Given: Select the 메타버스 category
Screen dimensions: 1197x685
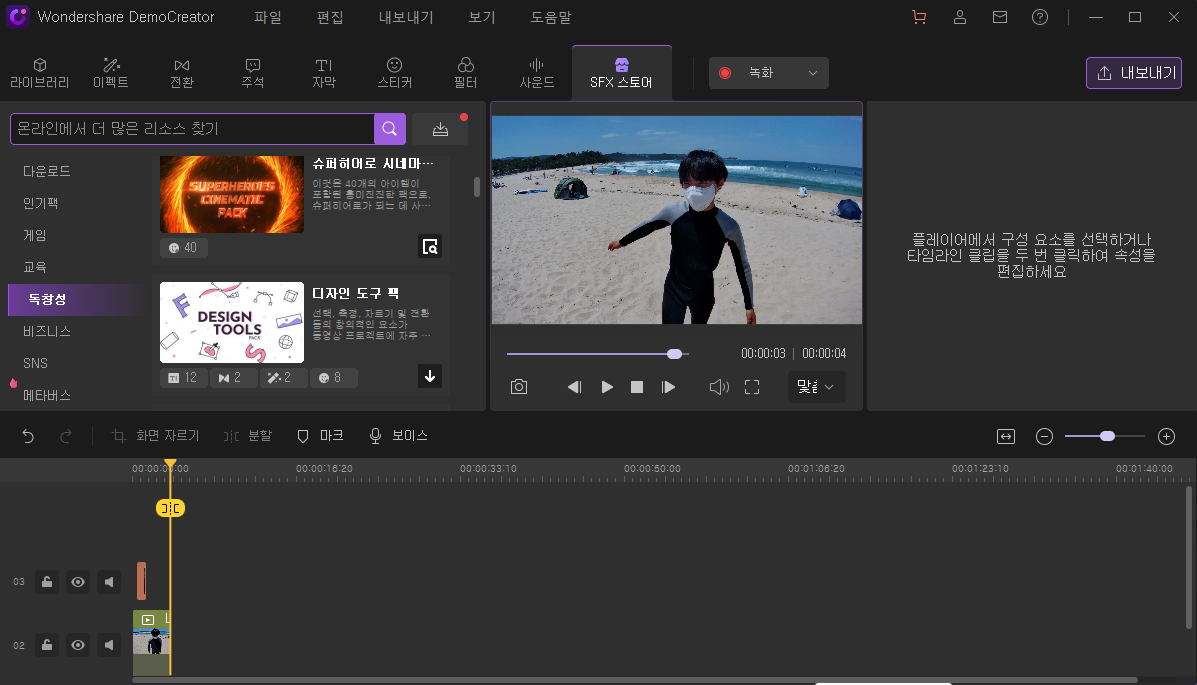Looking at the screenshot, I should (x=47, y=396).
